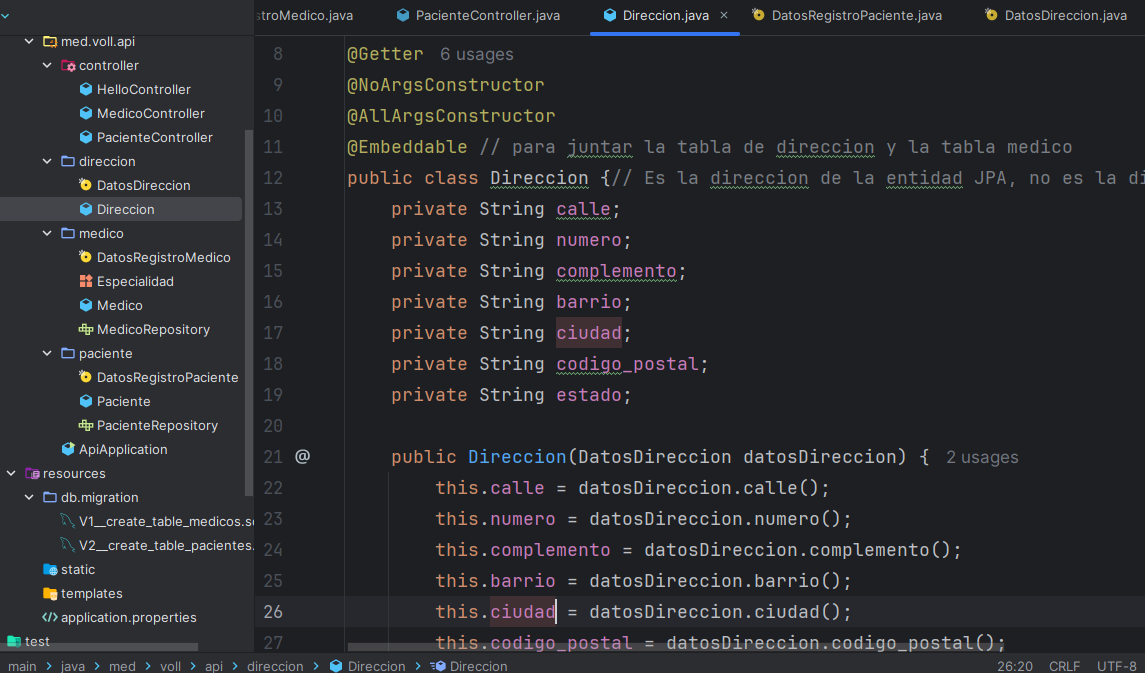Screen dimensions: 1145x673
Task: Click the @AllArgsConstructor annotation
Action: pos(451,116)
